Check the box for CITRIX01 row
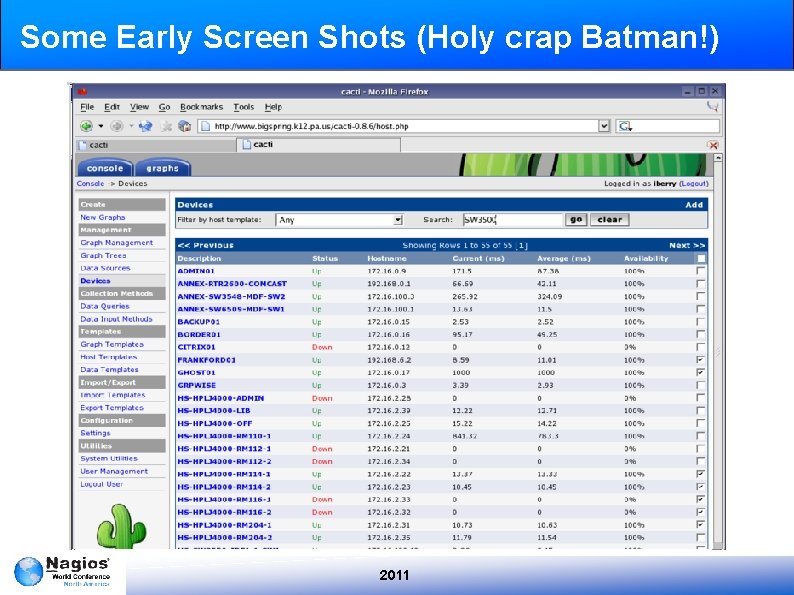This screenshot has width=794, height=595. click(701, 347)
